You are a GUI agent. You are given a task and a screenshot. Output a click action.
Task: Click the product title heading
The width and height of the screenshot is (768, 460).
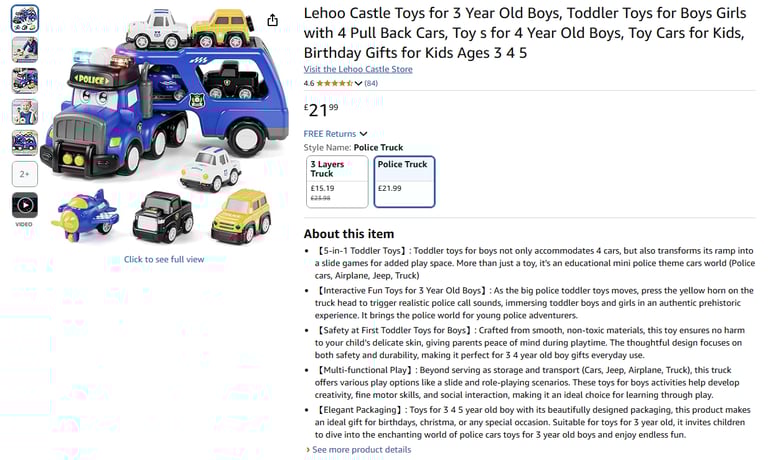[525, 33]
